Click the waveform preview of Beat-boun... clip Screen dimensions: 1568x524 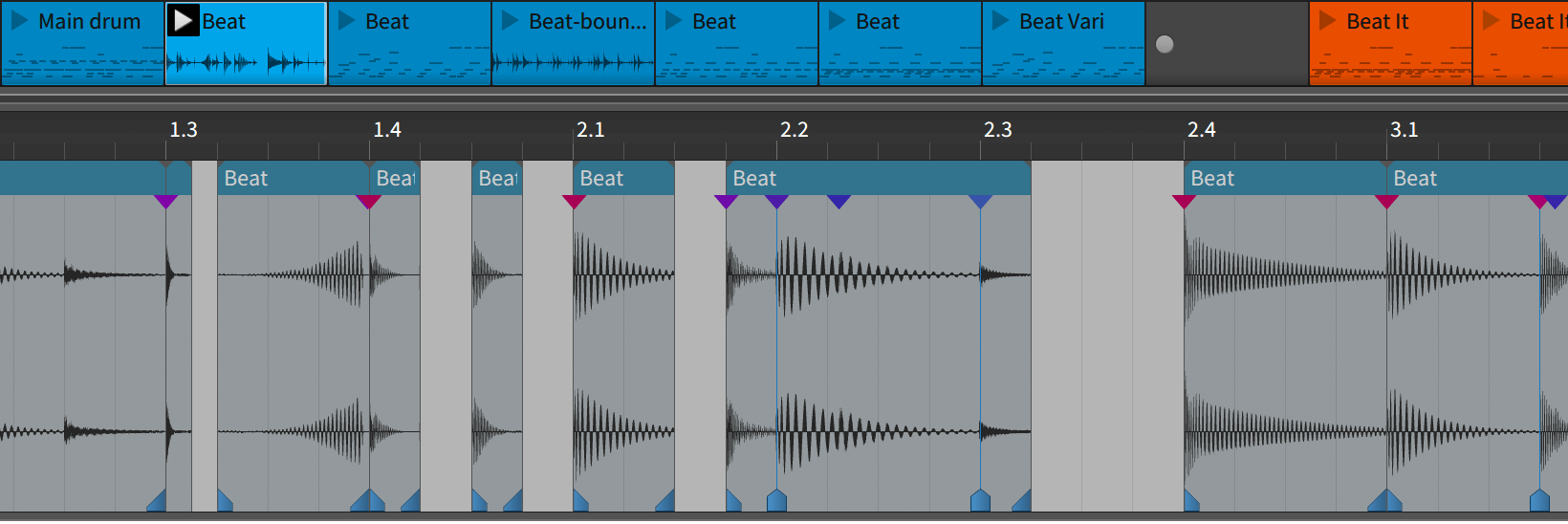tap(573, 63)
